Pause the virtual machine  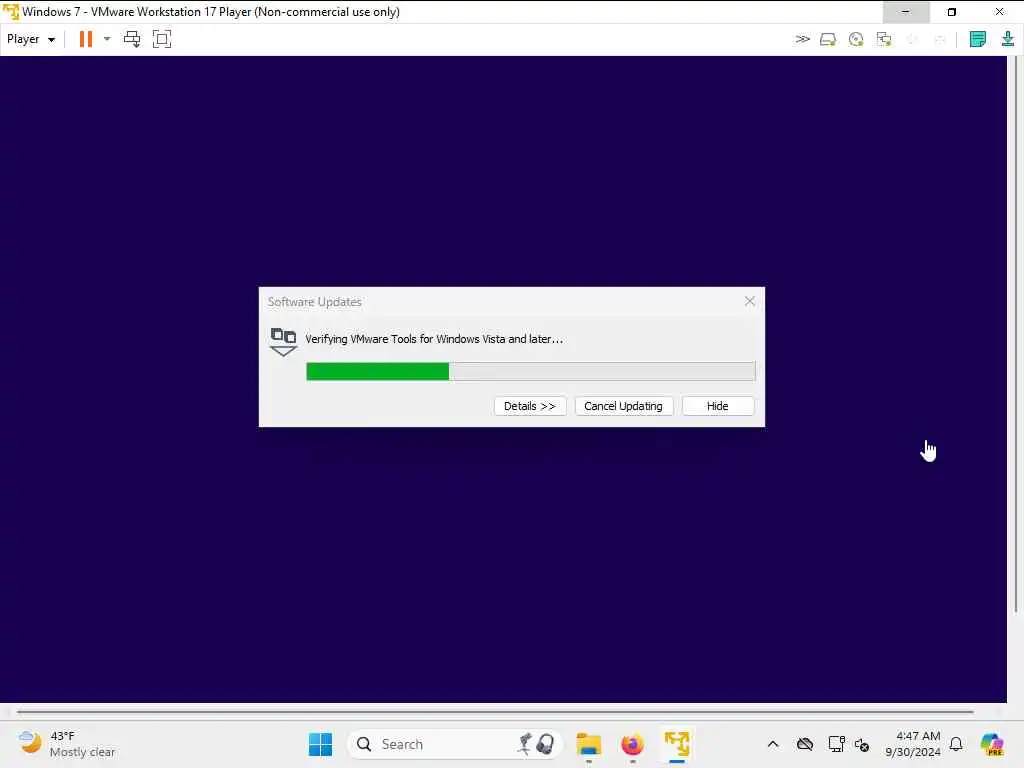click(x=86, y=39)
